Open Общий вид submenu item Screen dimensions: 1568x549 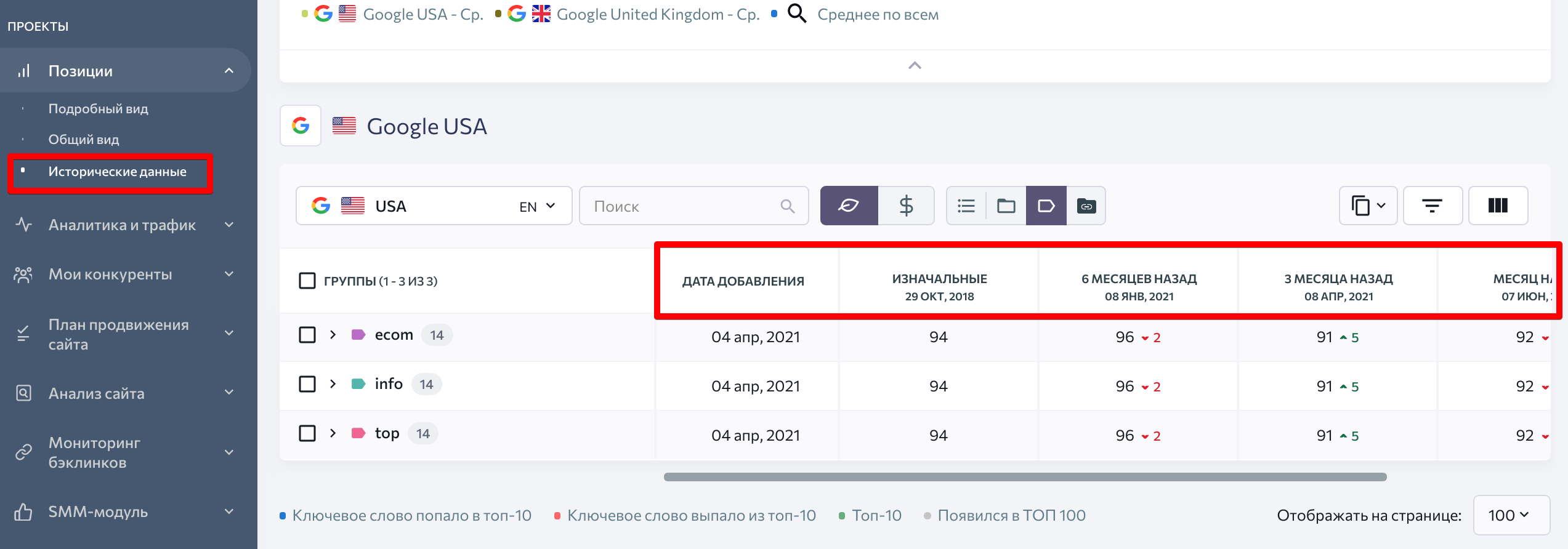tap(84, 140)
